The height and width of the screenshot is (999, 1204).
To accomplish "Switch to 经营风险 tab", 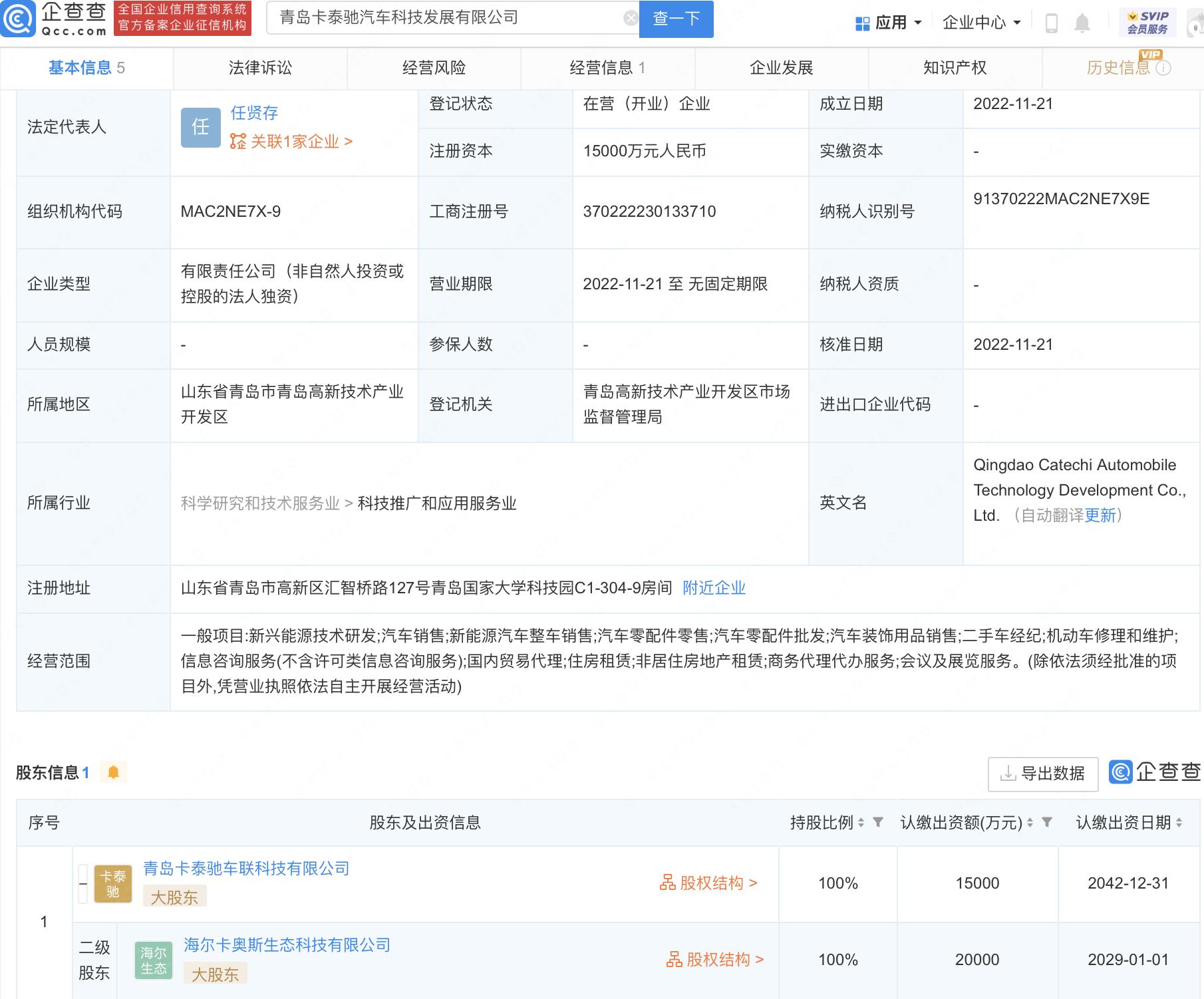I will (434, 68).
